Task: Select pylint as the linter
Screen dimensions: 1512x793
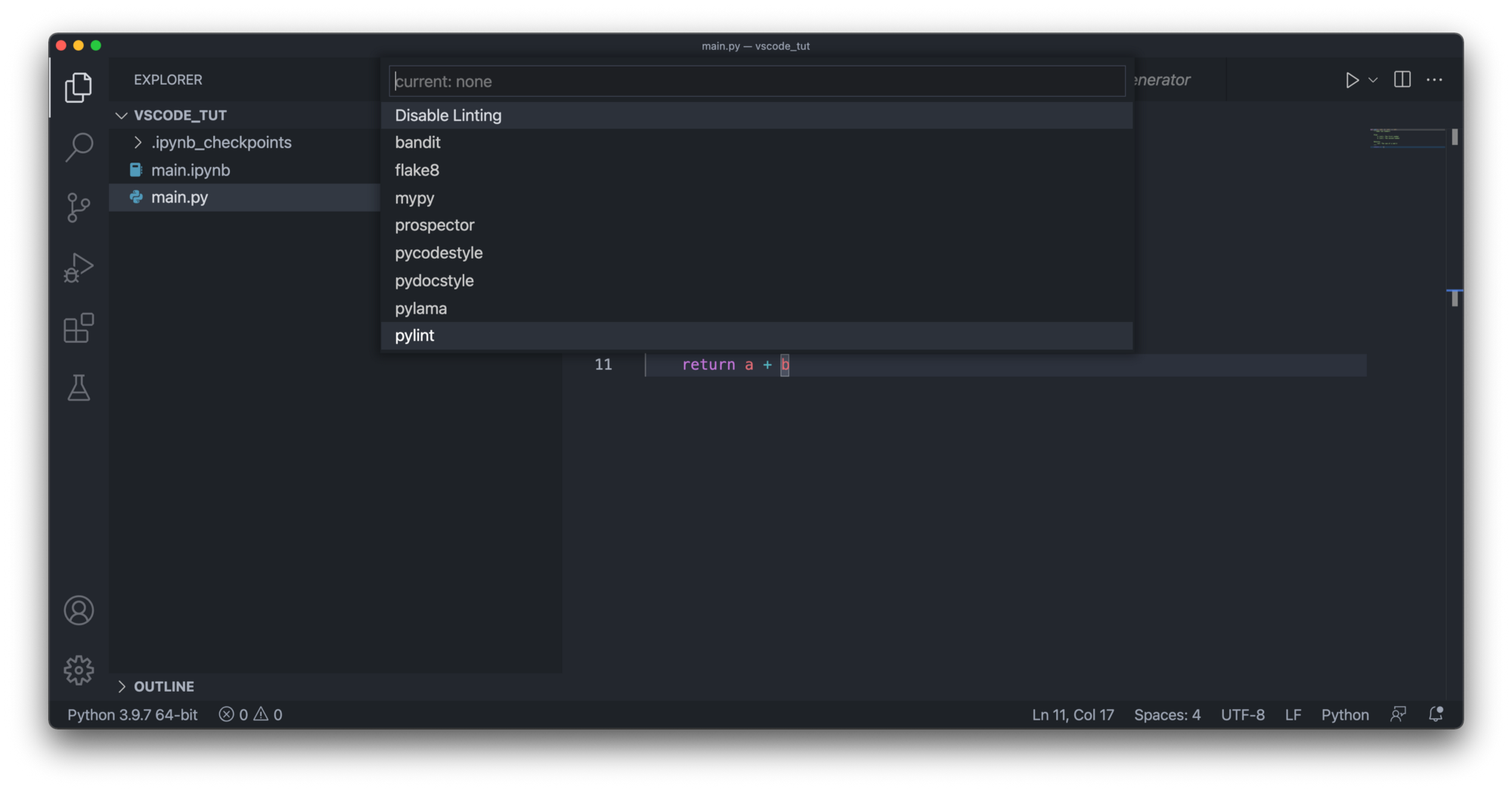Action: pos(414,336)
